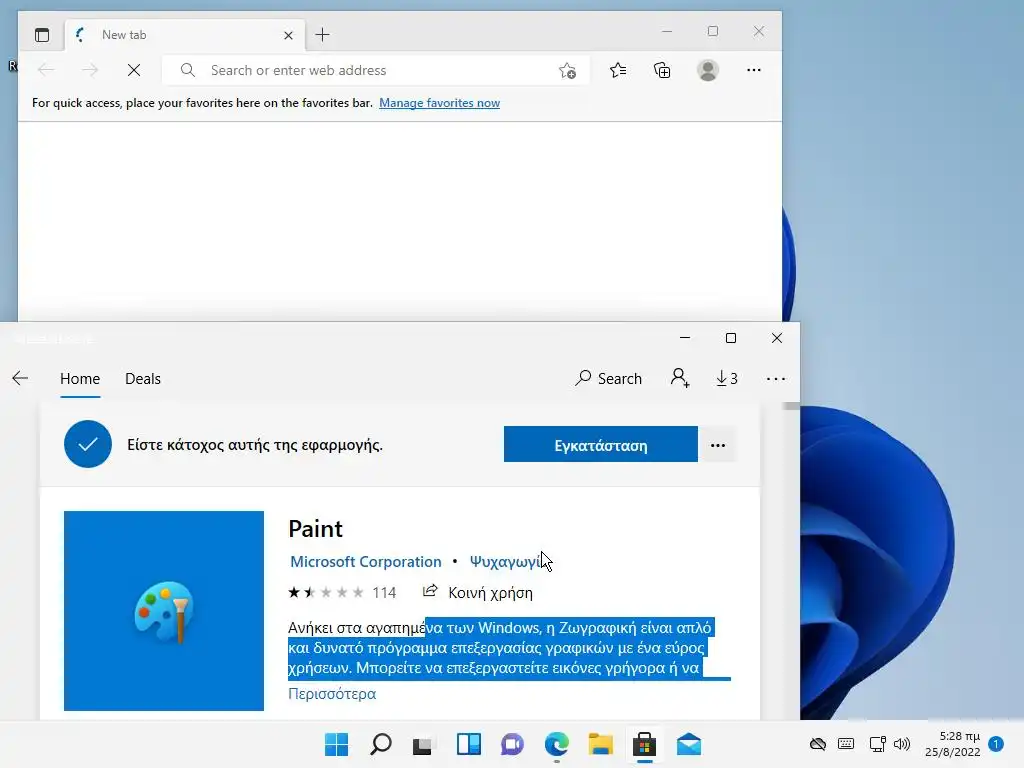
Task: Open the Favorites list in Edge
Action: pyautogui.click(x=618, y=70)
